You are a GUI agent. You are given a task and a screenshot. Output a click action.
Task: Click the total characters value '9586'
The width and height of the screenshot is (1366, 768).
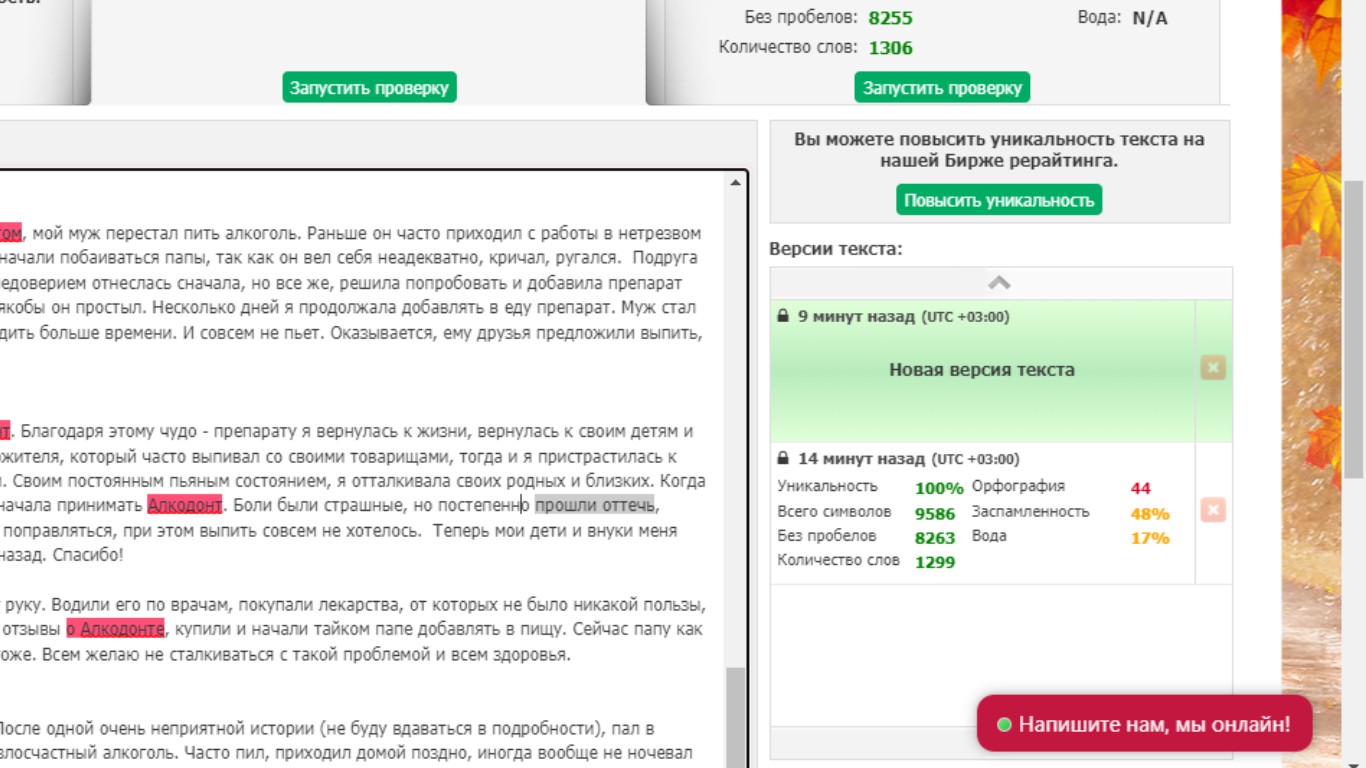[x=935, y=514]
